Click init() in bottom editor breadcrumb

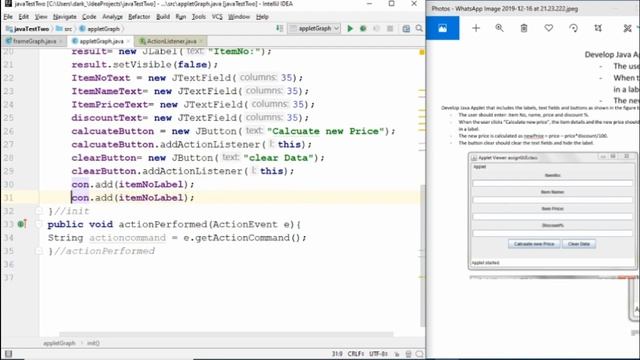[x=93, y=343]
